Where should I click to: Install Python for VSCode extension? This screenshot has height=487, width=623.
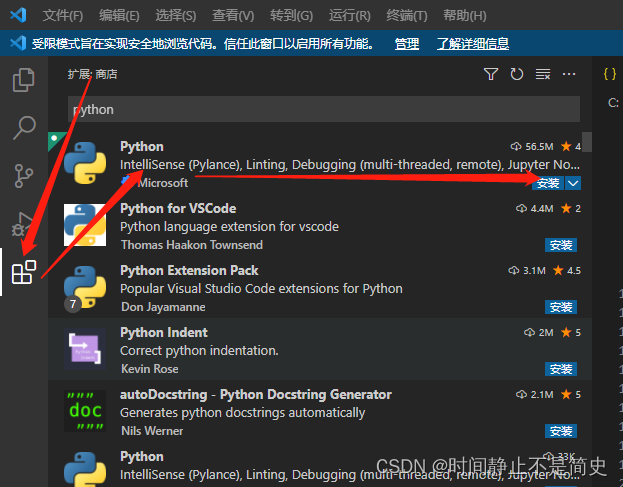coord(561,245)
